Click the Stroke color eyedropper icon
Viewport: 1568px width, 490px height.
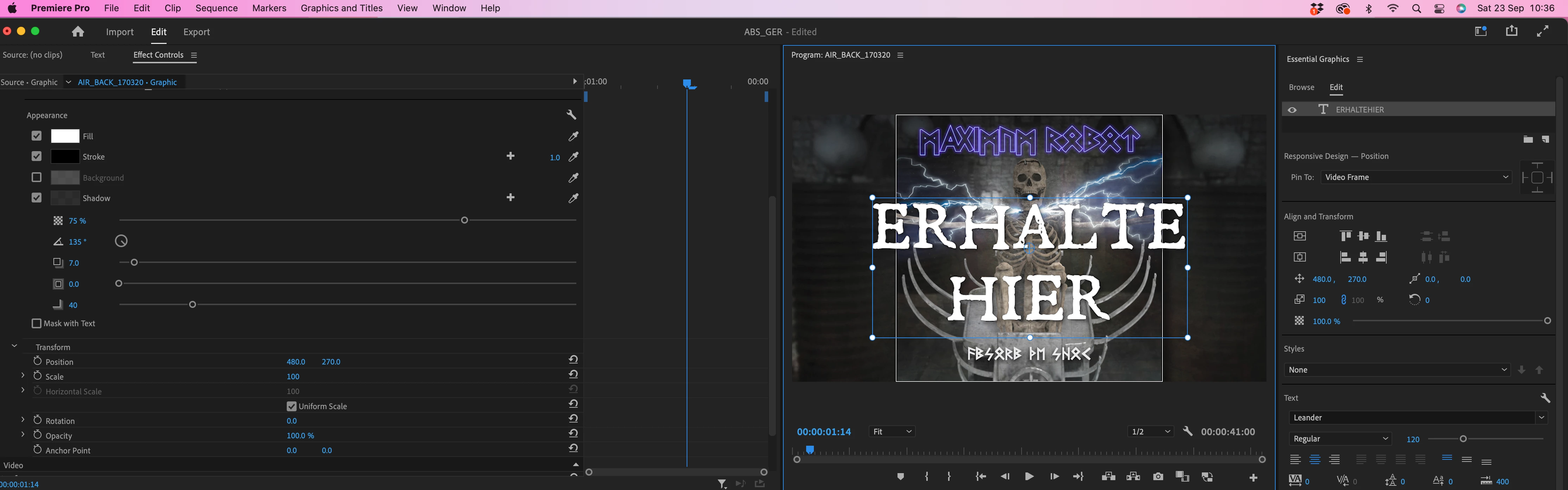(574, 157)
